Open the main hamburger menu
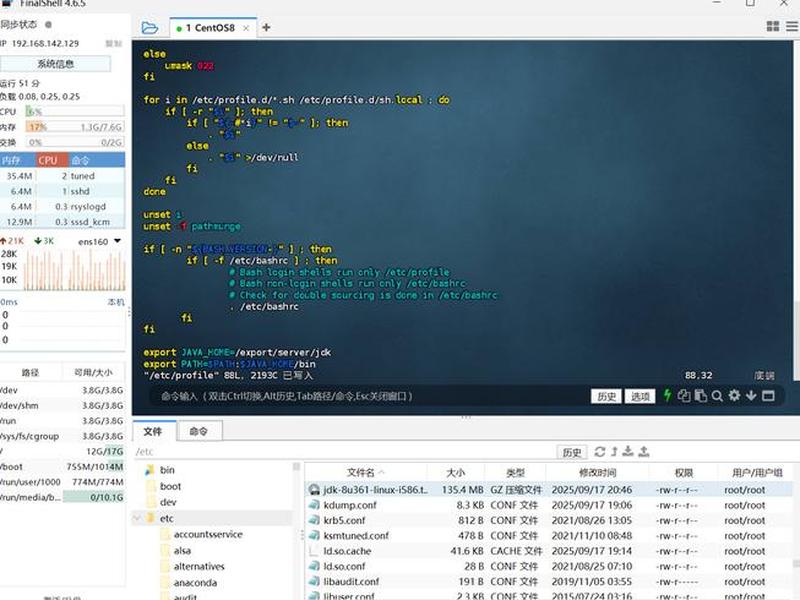Viewport: 800px width, 600px height. coord(792,27)
